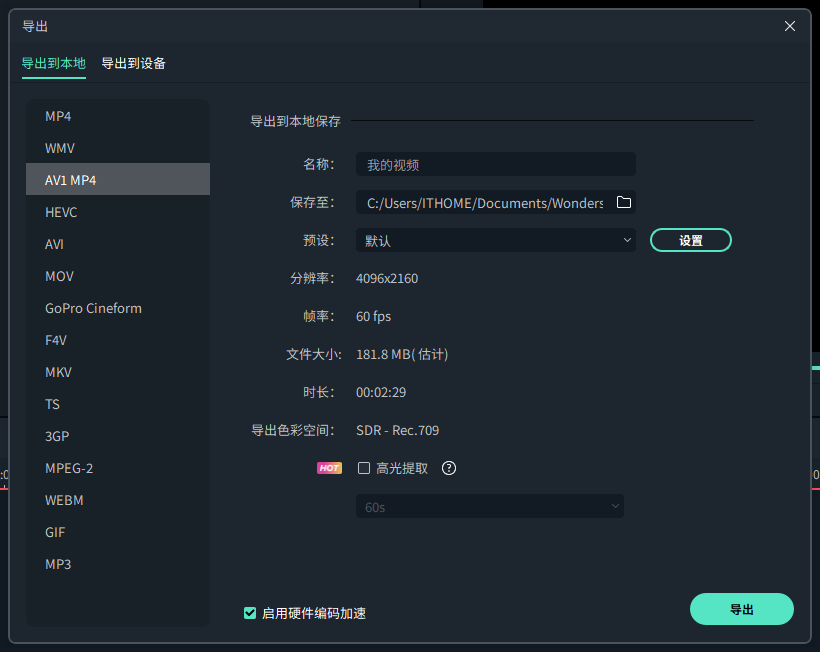Select MP3 audio format
The width and height of the screenshot is (820, 652).
pos(58,564)
